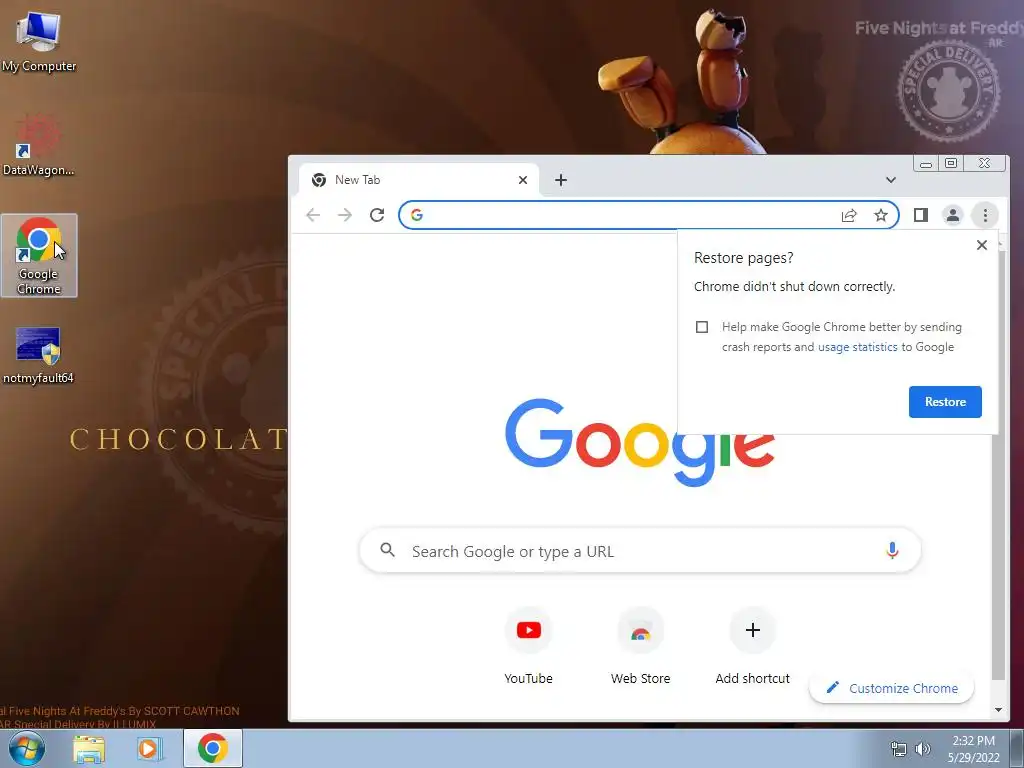Minimize the Chrome window
The width and height of the screenshot is (1024, 768).
point(925,163)
